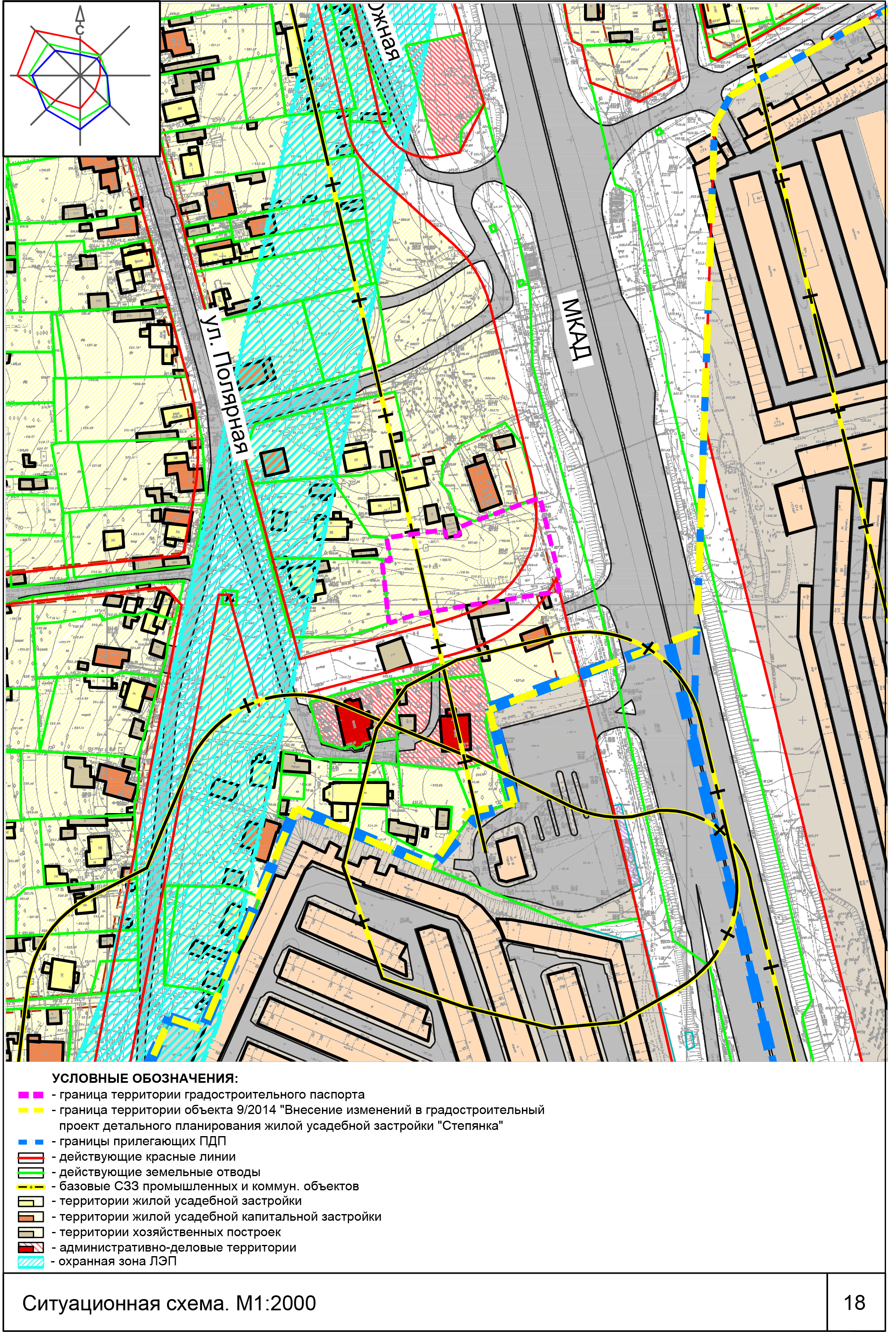The height and width of the screenshot is (1332, 896).
Task: Click the page number 18 box
Action: click(x=855, y=1302)
